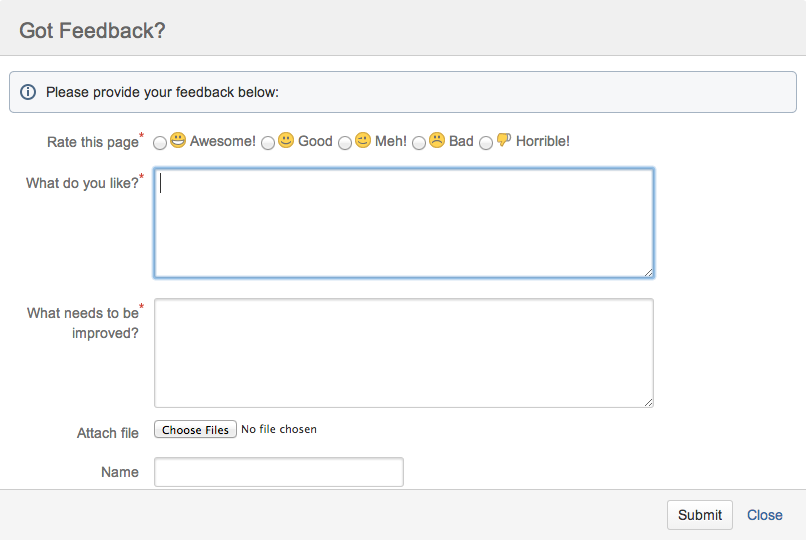Click the Close link
The height and width of the screenshot is (540, 806).
[x=765, y=515]
